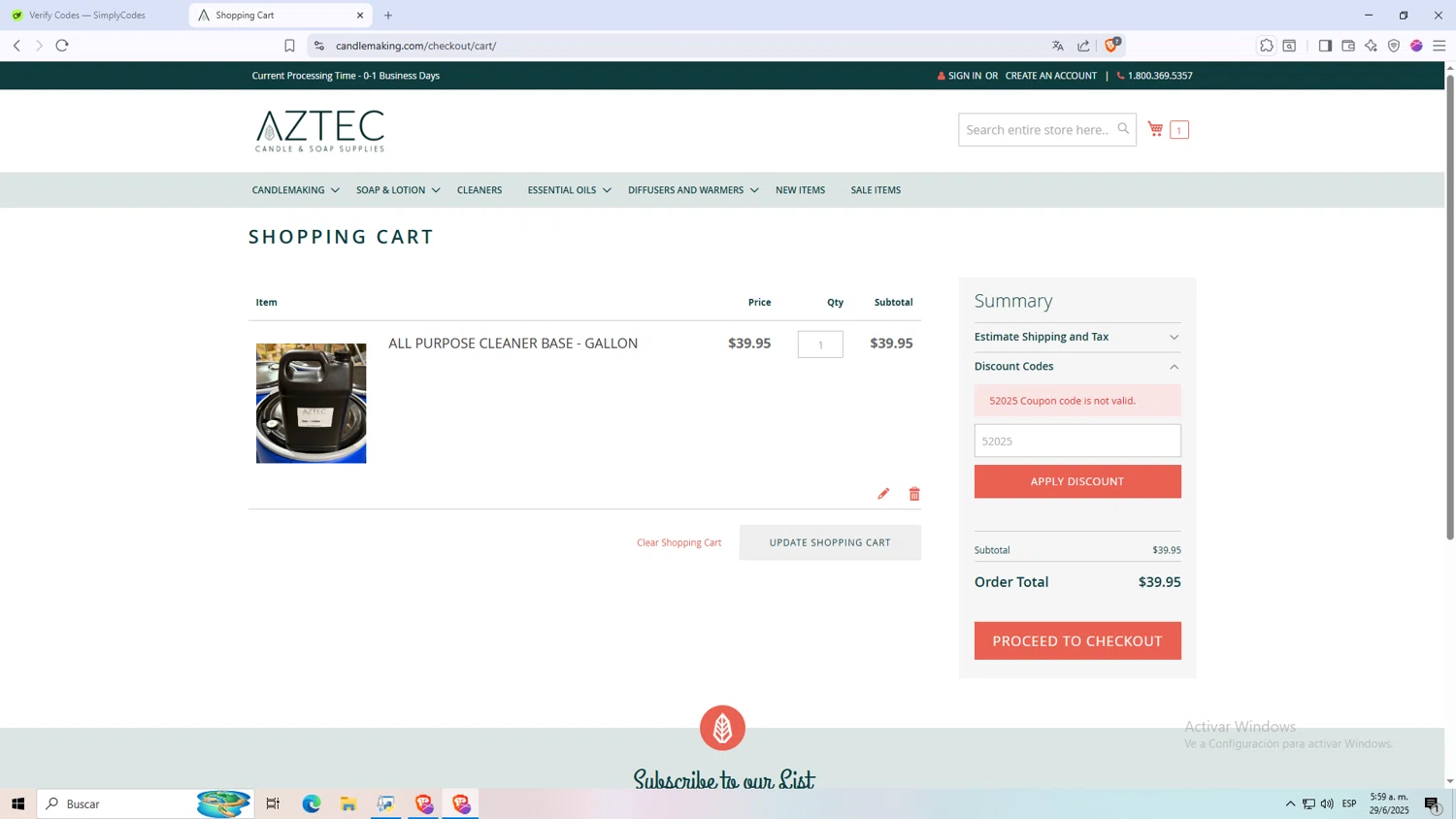Click Clear Shopping Cart link
Screen dimensions: 1456x819
(x=678, y=542)
